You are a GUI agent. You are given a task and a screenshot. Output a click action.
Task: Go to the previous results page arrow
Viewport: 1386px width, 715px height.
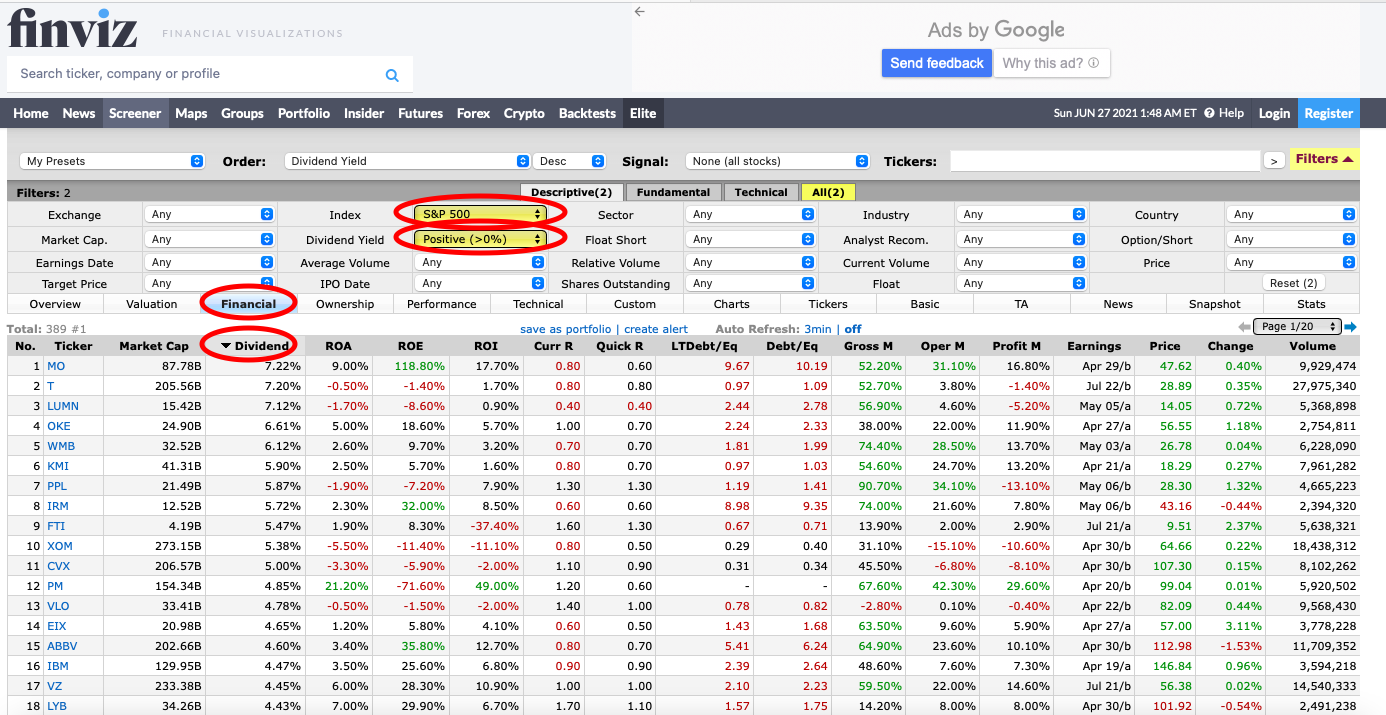(1244, 327)
